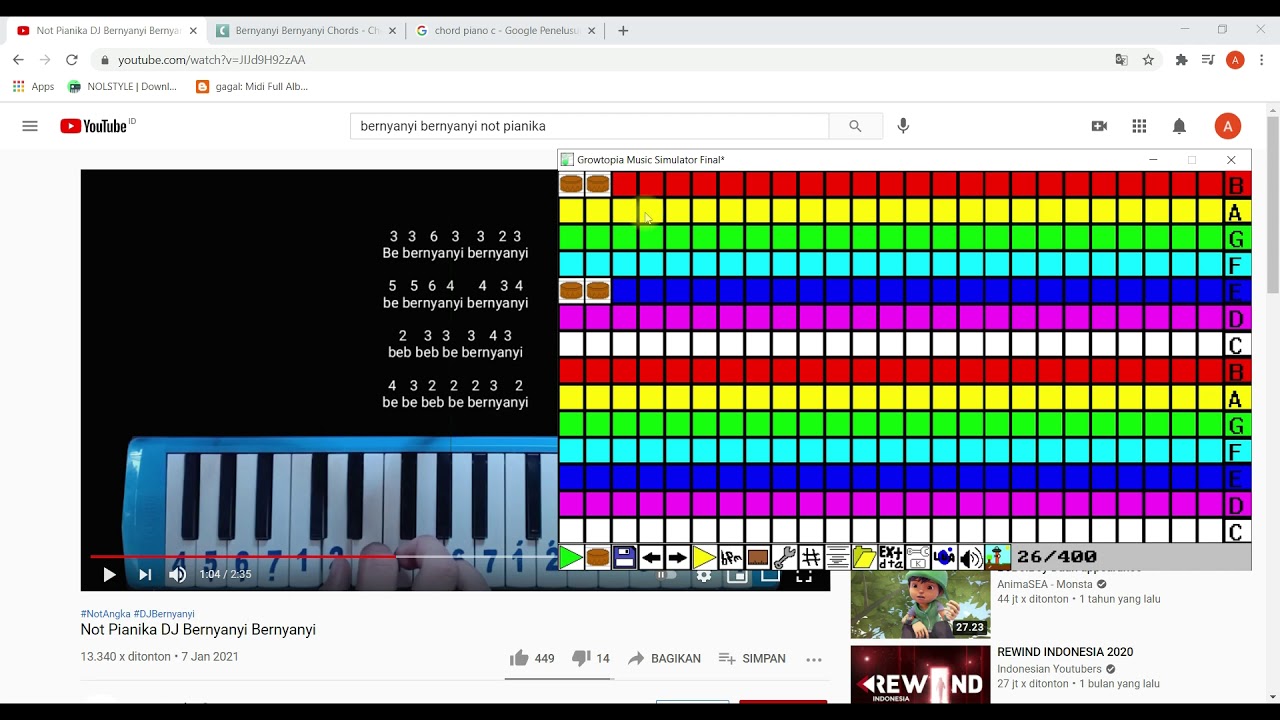Open the gagal Midi Full Album bookmark
Image resolution: width=1280 pixels, height=720 pixels.
click(x=252, y=87)
